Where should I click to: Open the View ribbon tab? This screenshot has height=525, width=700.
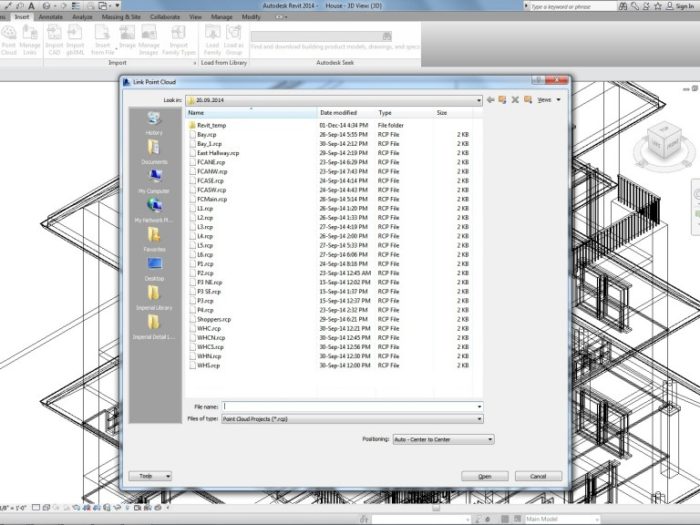[x=195, y=17]
